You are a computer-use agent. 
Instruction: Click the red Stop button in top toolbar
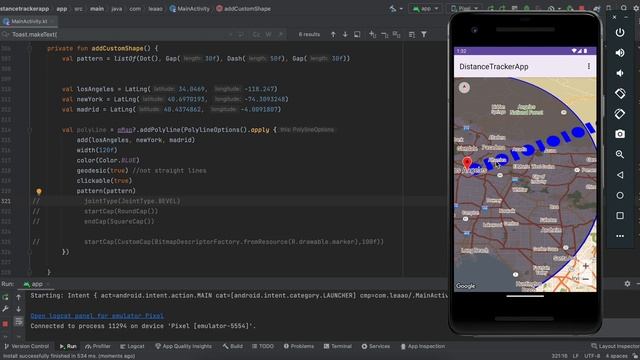(582, 8)
